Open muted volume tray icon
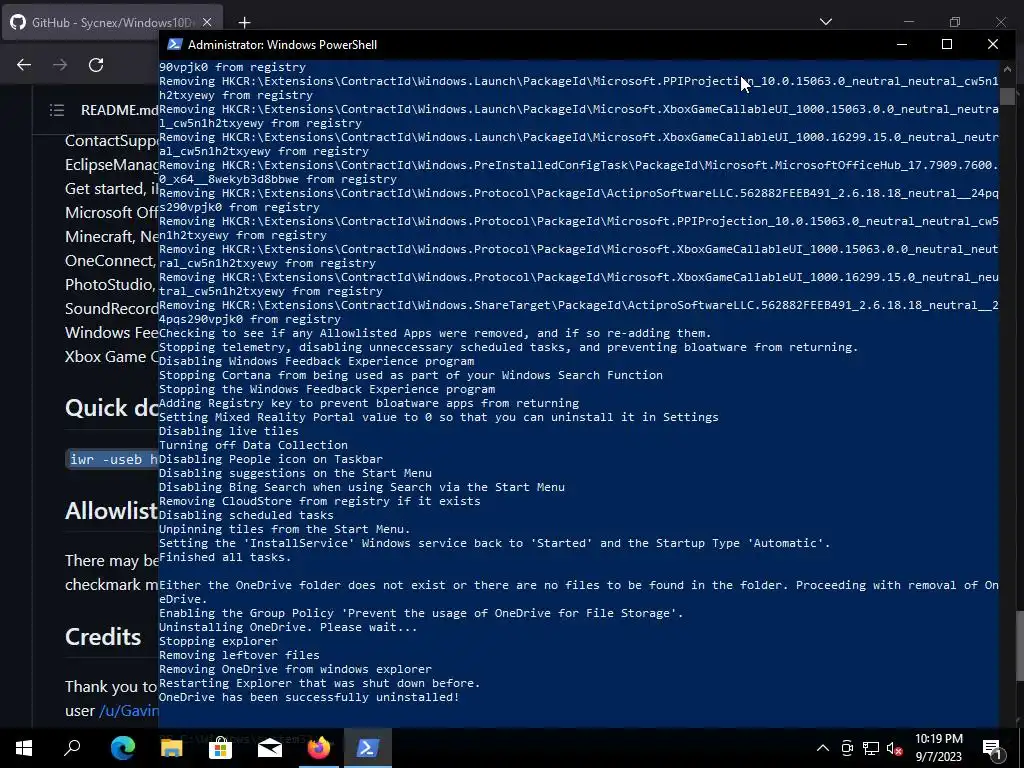Image resolution: width=1024 pixels, height=768 pixels. click(x=894, y=748)
